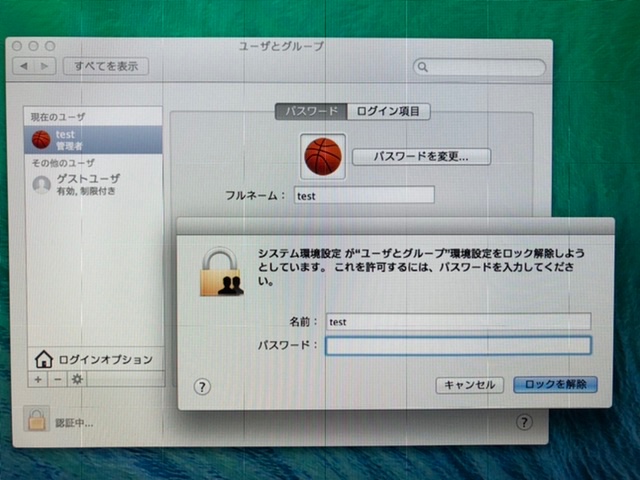Image resolution: width=640 pixels, height=480 pixels.
Task: Switch to the ログイン項目 tab
Action: click(x=388, y=111)
